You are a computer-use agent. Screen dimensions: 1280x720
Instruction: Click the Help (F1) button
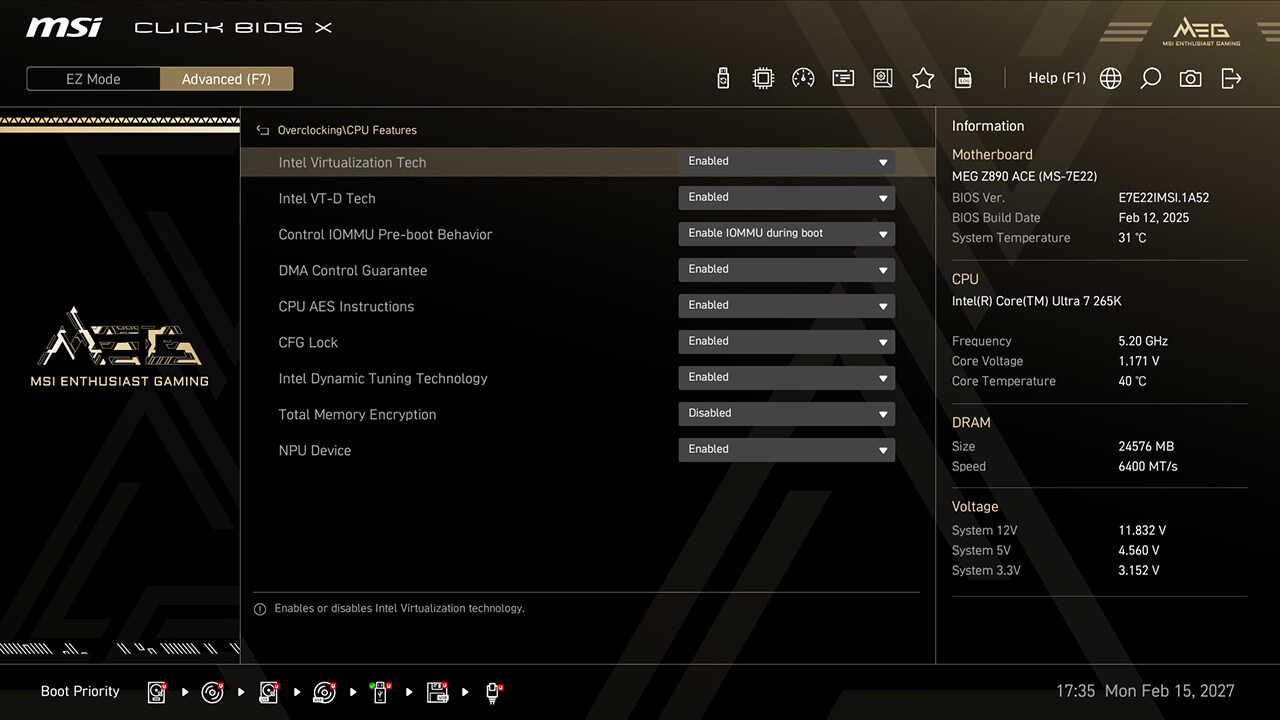[x=1056, y=78]
